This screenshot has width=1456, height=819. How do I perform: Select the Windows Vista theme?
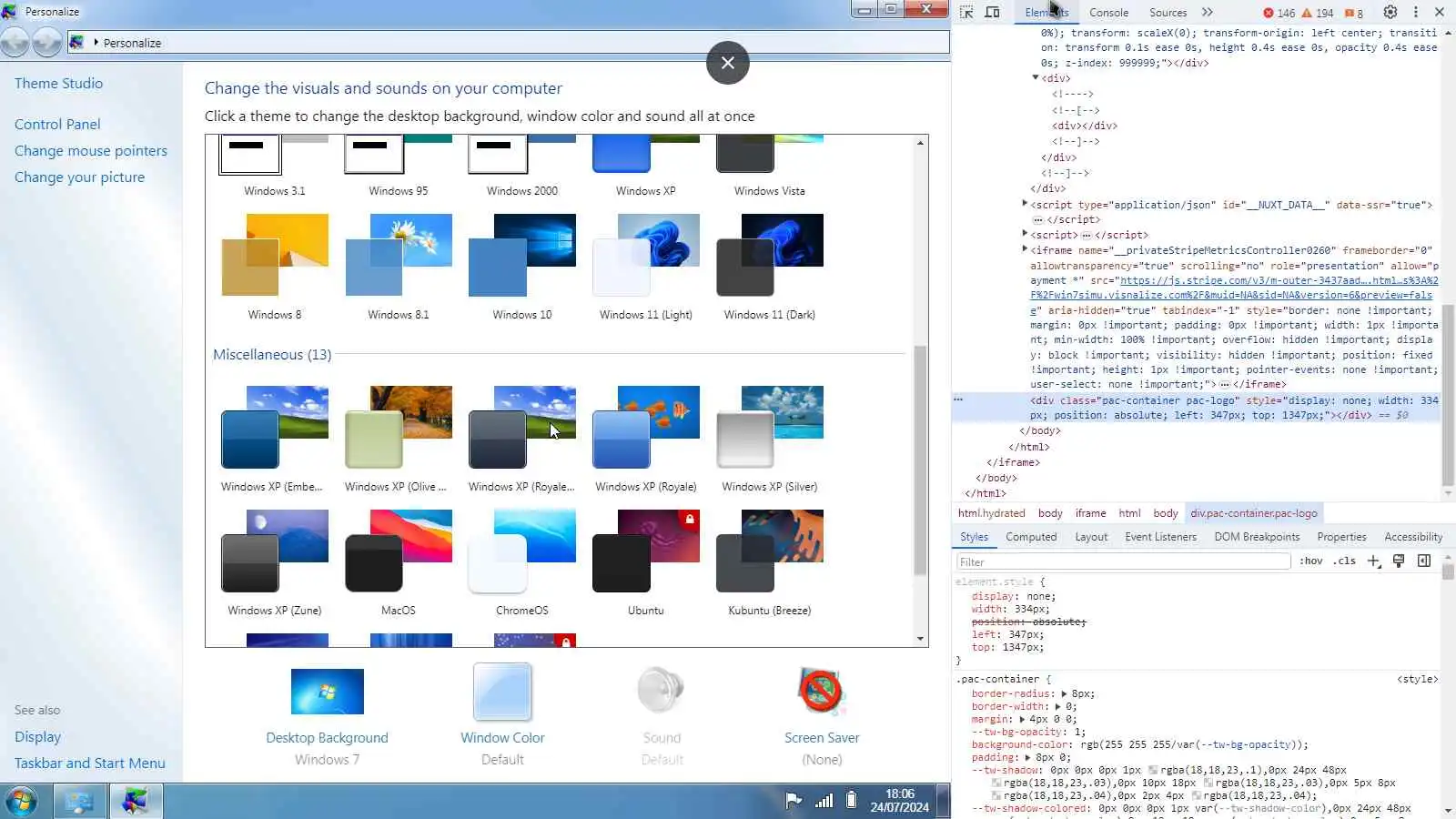[770, 167]
